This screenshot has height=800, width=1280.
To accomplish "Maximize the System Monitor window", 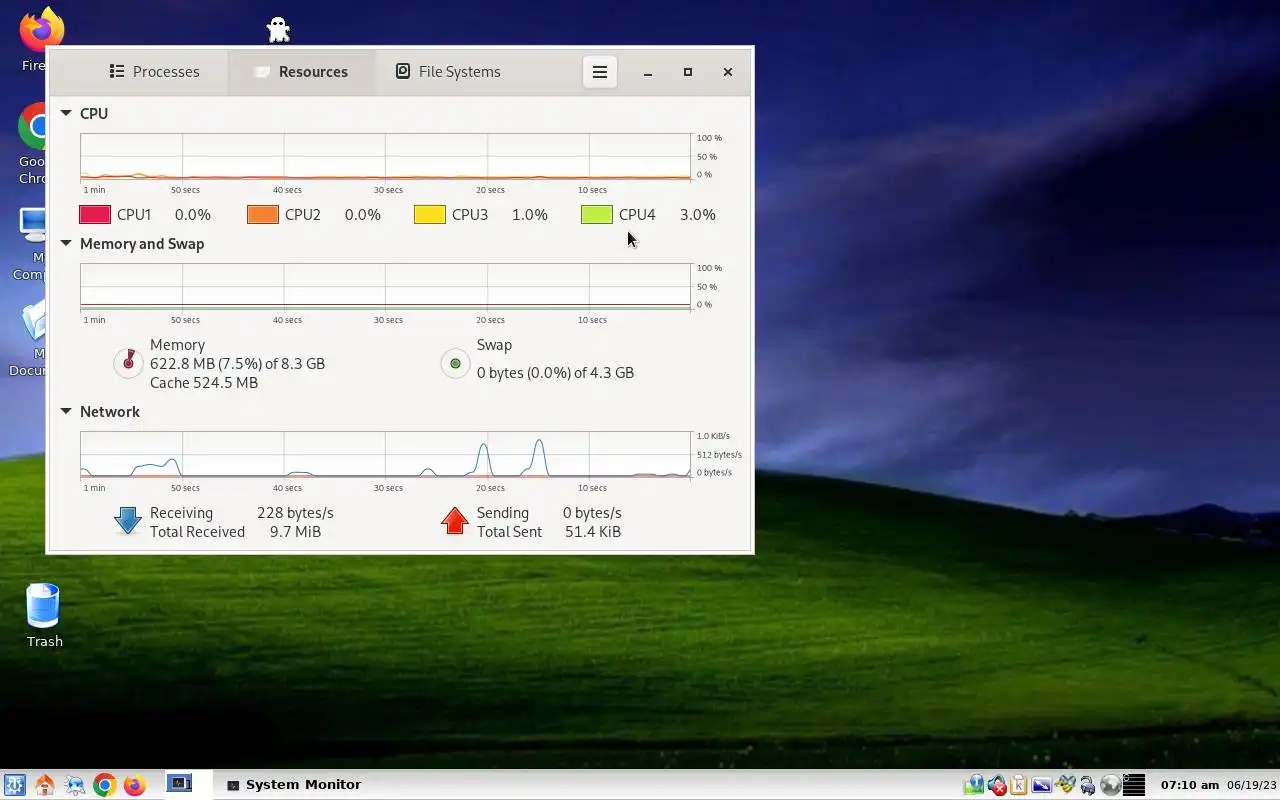I will pyautogui.click(x=688, y=72).
